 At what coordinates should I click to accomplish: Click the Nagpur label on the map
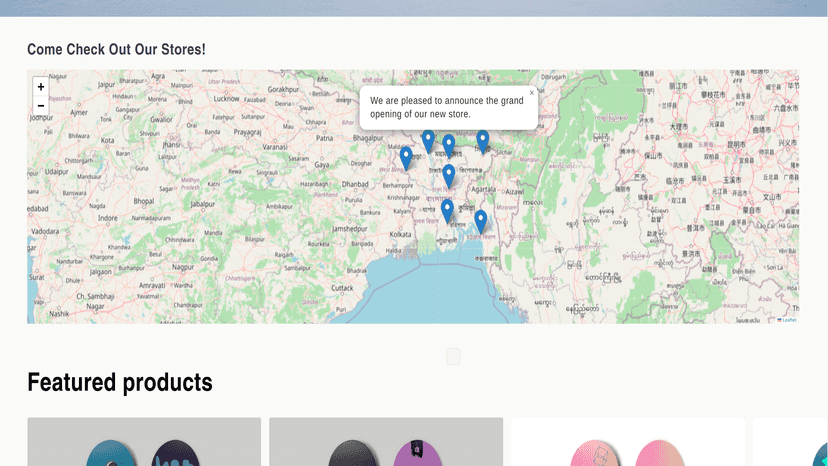click(183, 267)
